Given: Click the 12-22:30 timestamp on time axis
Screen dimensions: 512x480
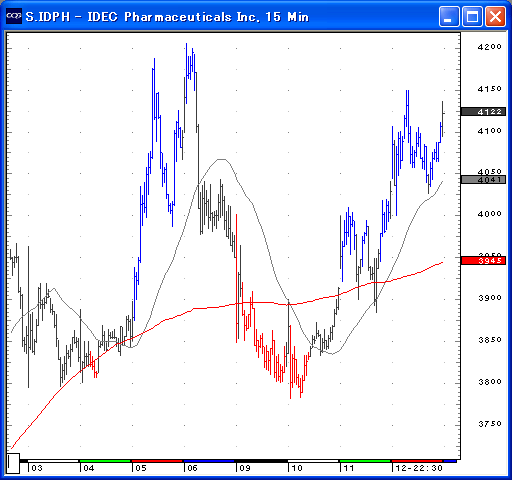Looking at the screenshot, I should (419, 468).
